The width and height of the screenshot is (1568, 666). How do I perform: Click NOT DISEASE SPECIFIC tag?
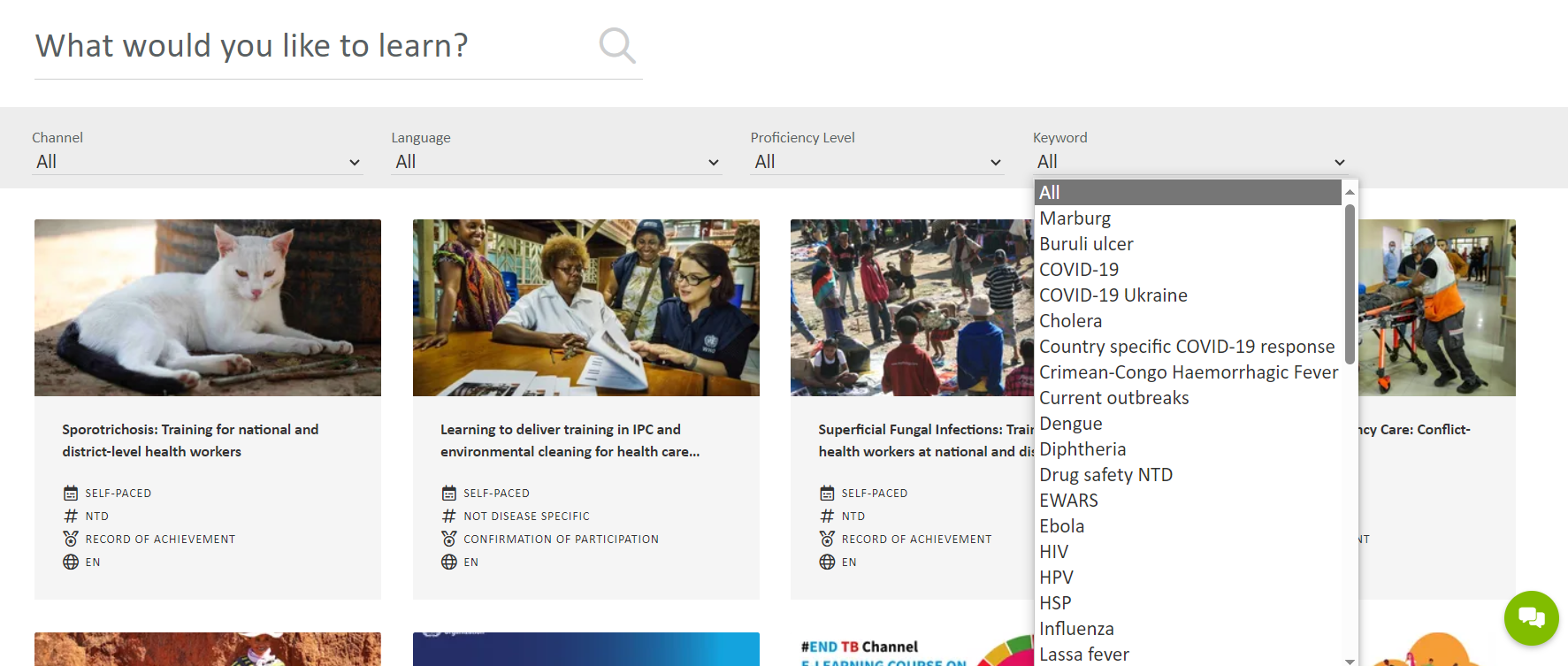[526, 516]
